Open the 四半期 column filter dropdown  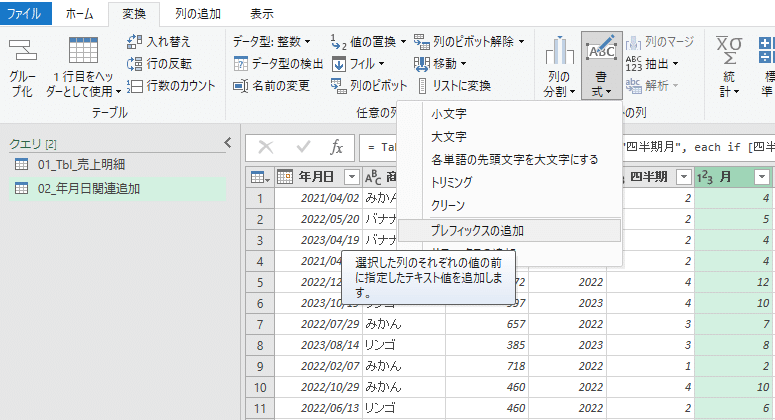(x=684, y=177)
